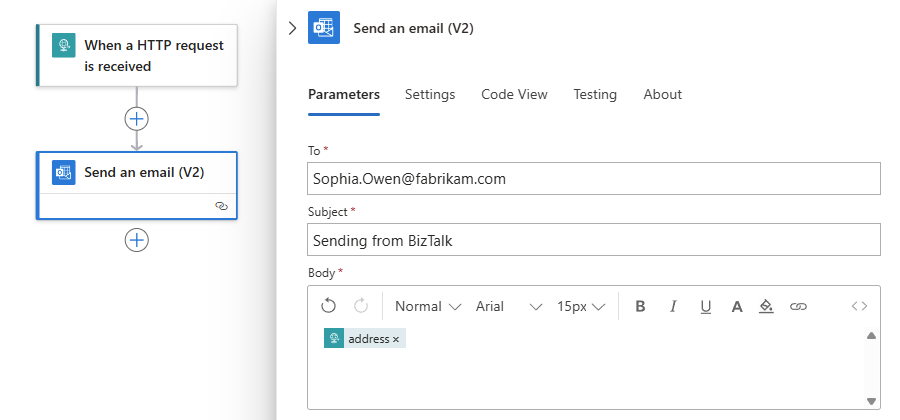Collapse the Send an email details panel
Screen dimensions: 900x420
click(292, 28)
